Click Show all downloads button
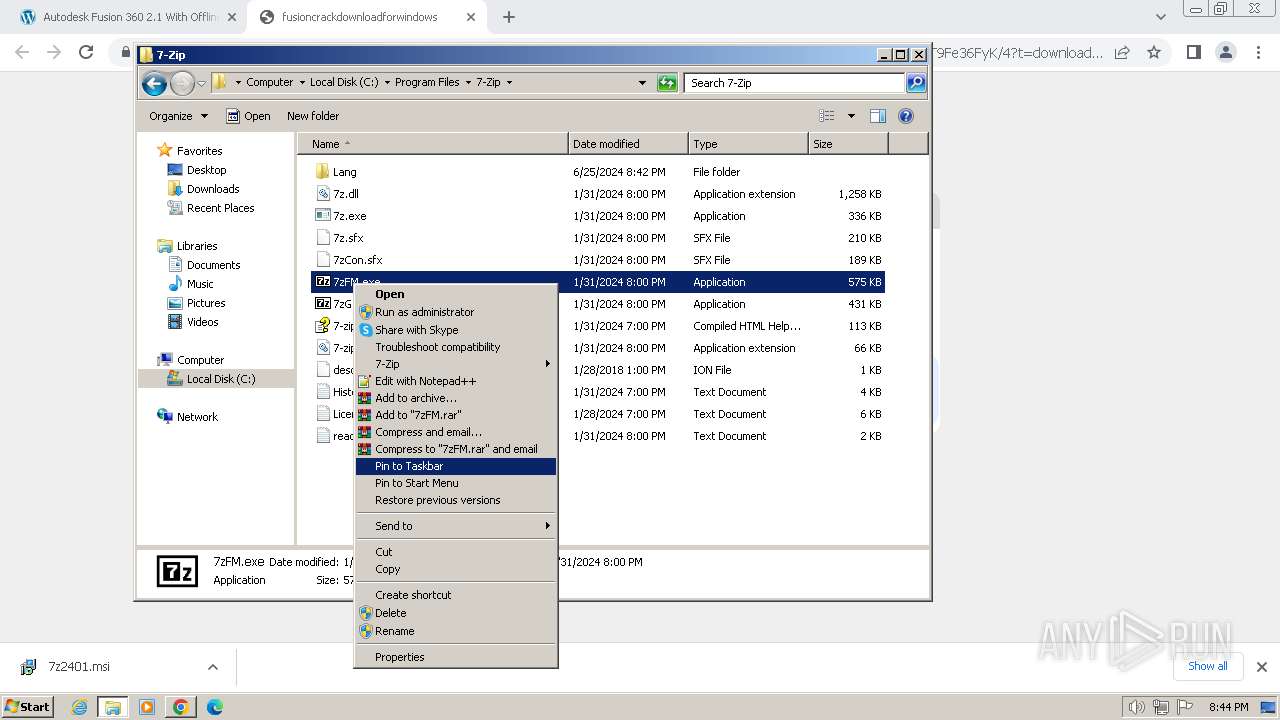 point(1207,666)
